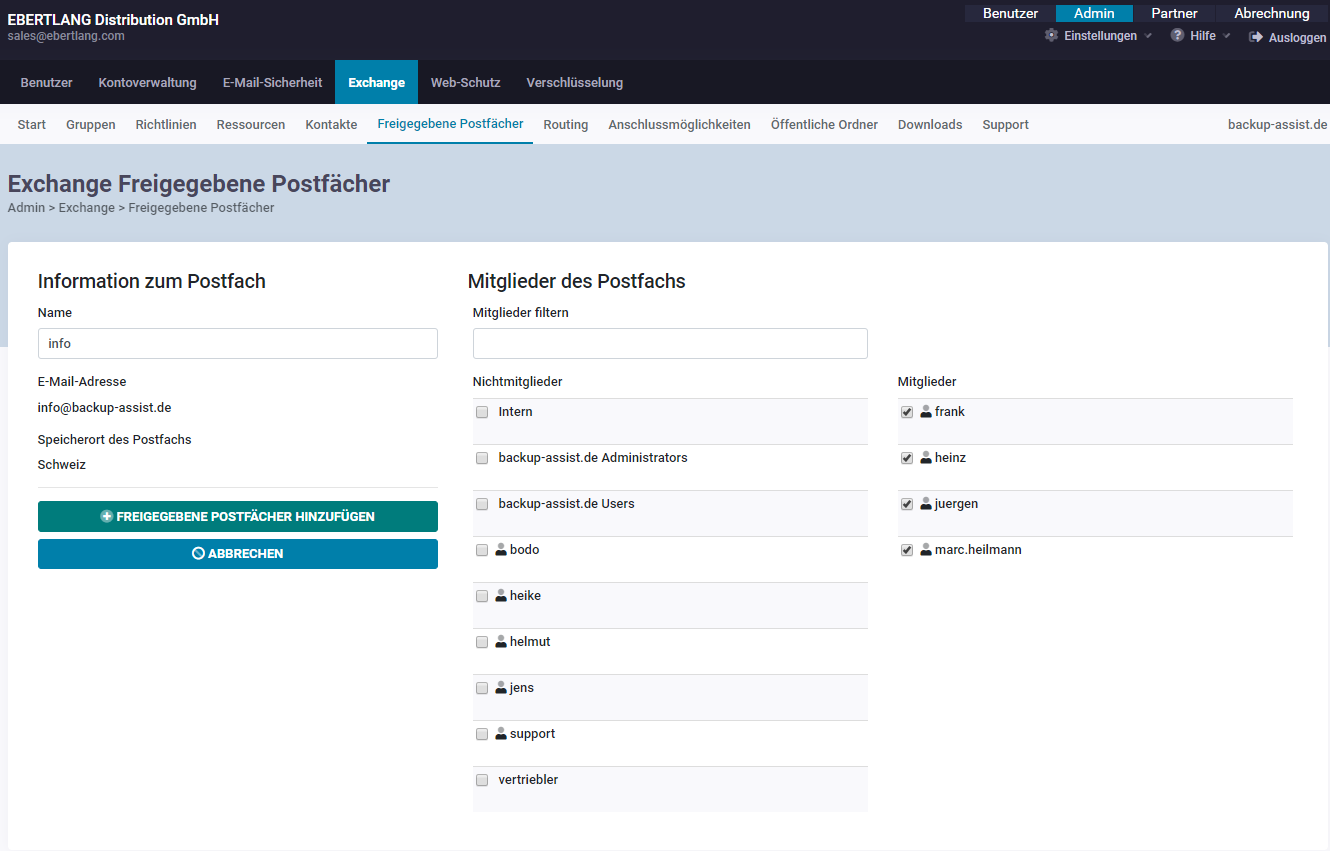Click the user icon beside marc.heilmann

(x=926, y=550)
